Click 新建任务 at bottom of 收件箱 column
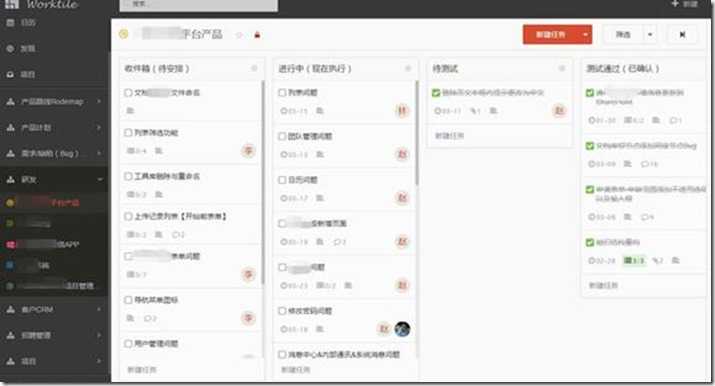 coord(142,370)
